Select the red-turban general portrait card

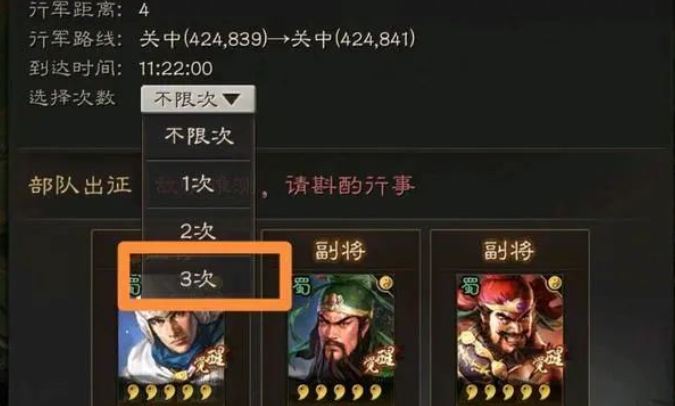(510, 338)
